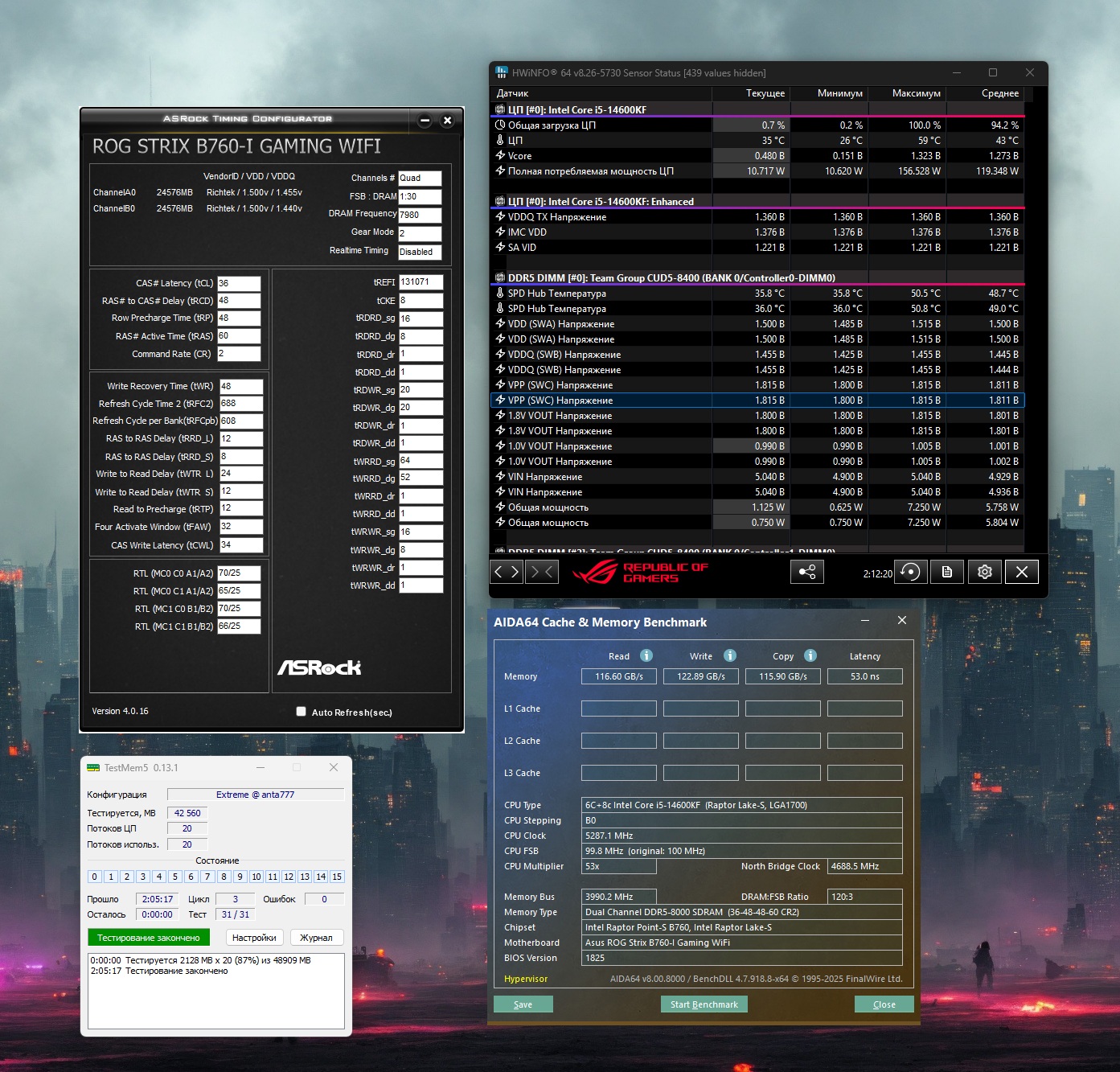Click state cell 0 in TestMem5 Состояние
The image size is (1120, 1072).
click(x=95, y=877)
